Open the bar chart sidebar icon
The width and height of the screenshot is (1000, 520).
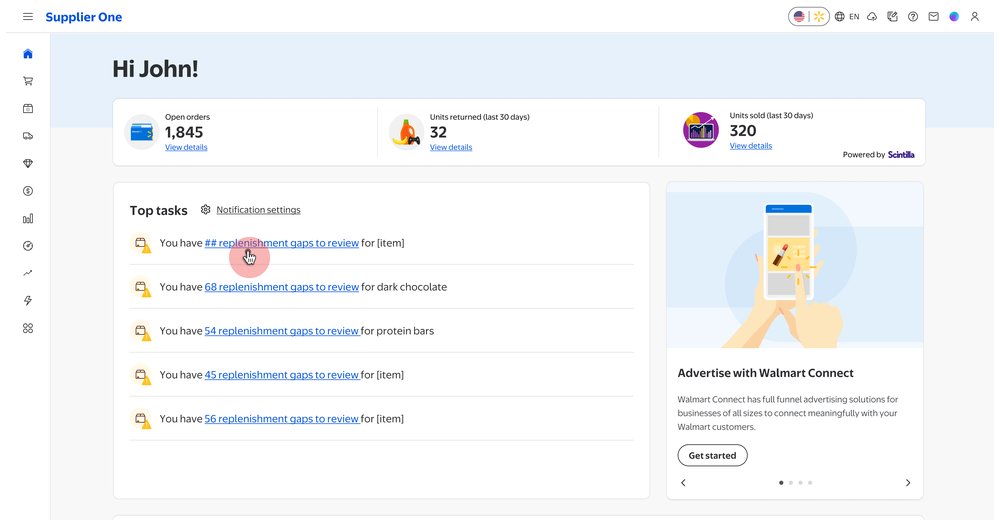(28, 218)
